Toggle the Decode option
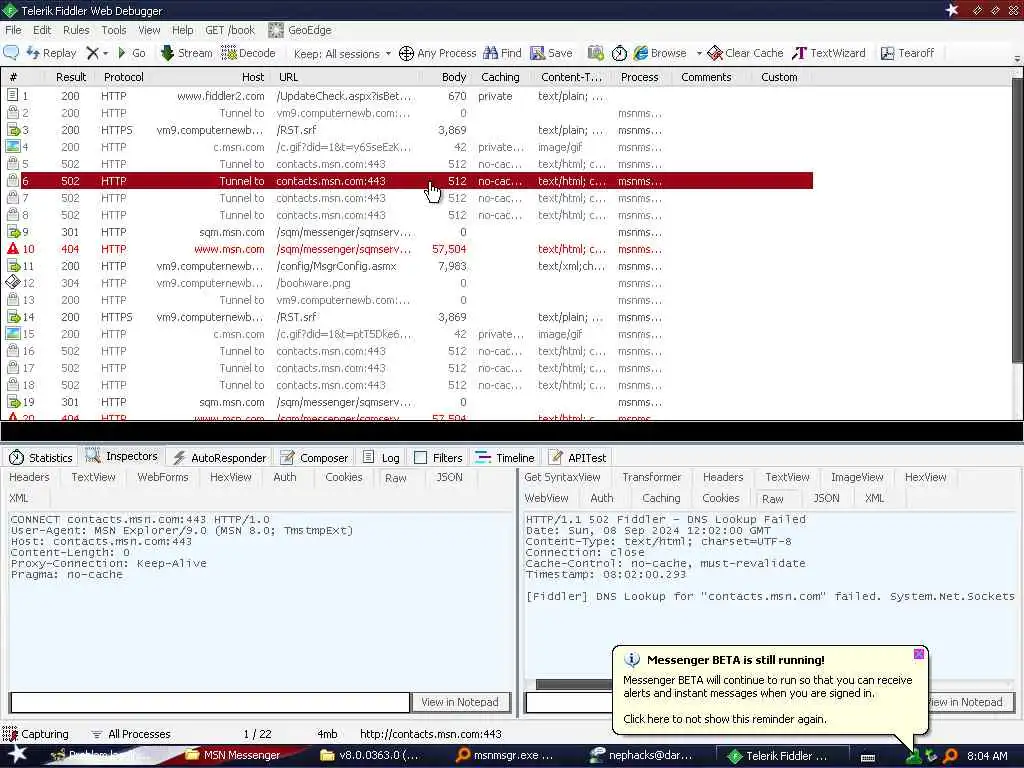The height and width of the screenshot is (768, 1024). (x=248, y=53)
